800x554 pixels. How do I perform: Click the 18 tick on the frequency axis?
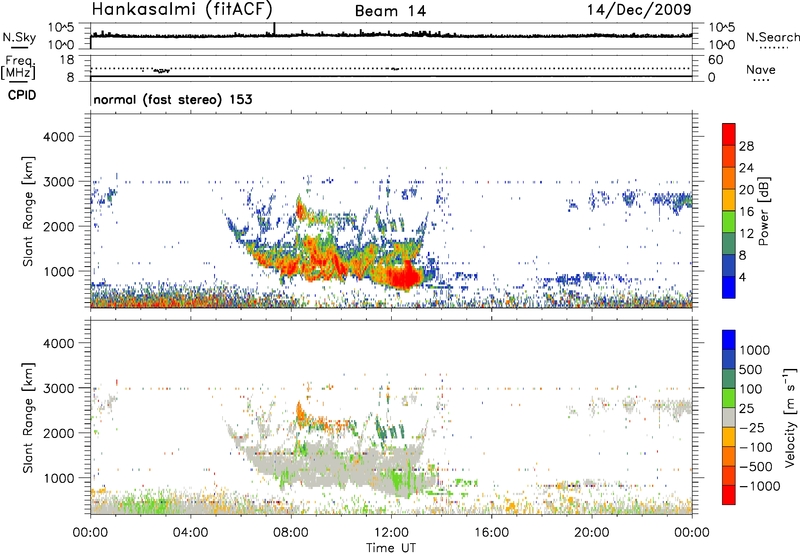coord(67,60)
